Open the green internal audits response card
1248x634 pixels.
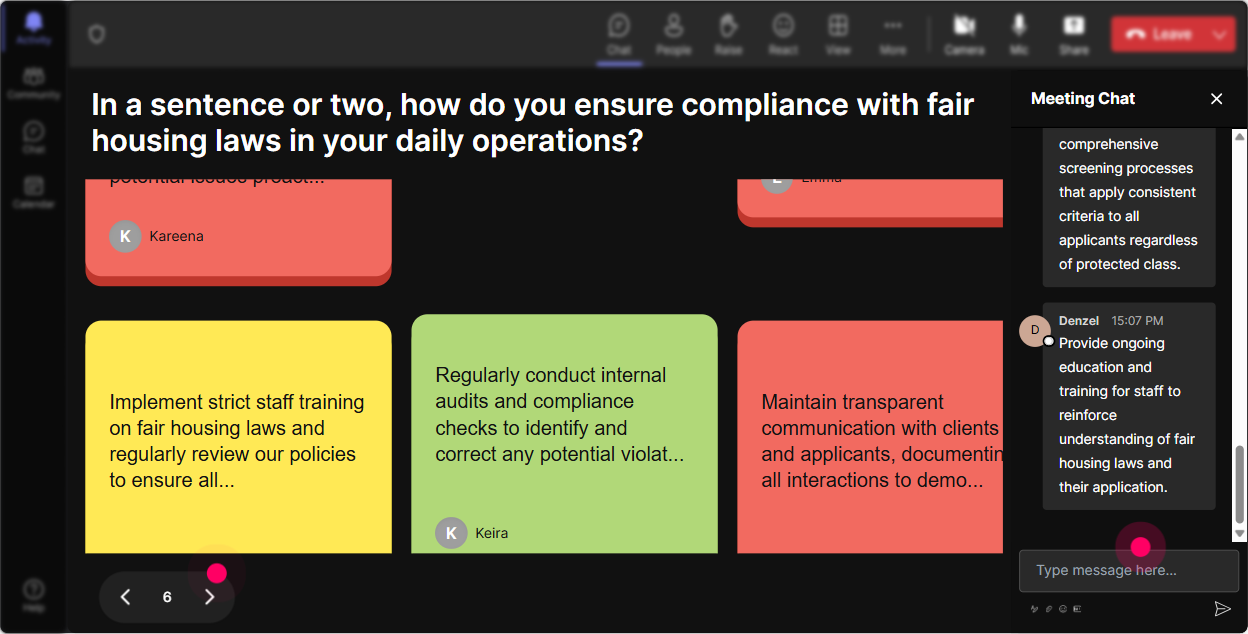pos(564,434)
